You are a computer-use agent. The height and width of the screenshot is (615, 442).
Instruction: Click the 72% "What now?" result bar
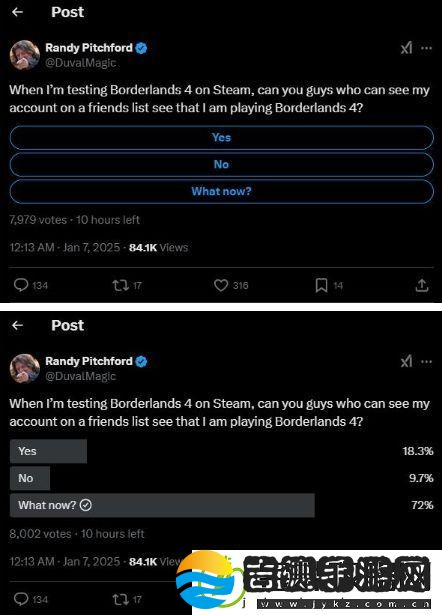pyautogui.click(x=162, y=505)
